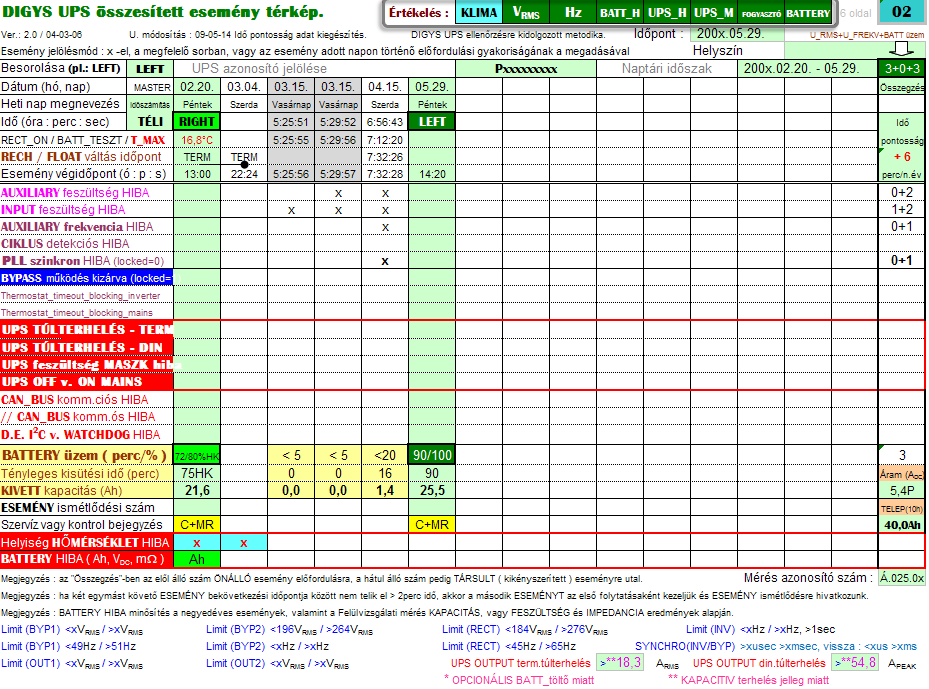
Task: Click the KLIMA evaluation button
Action: (479, 13)
